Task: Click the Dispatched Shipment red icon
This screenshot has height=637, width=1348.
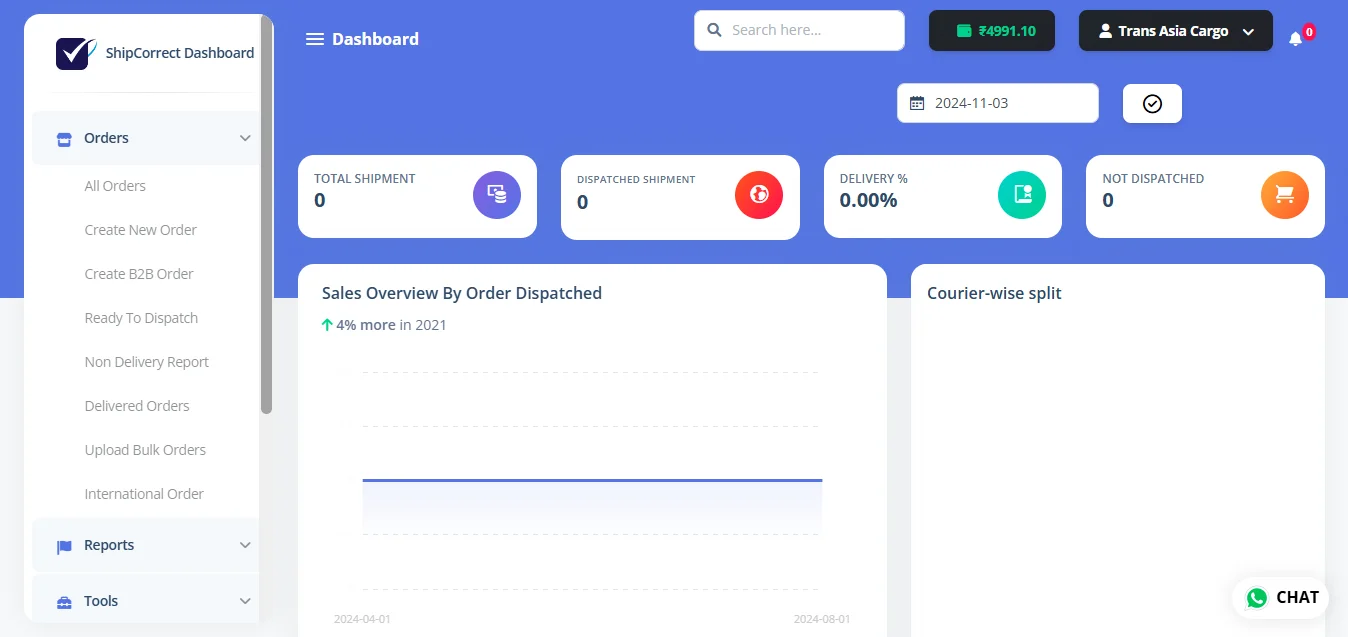Action: click(x=759, y=195)
